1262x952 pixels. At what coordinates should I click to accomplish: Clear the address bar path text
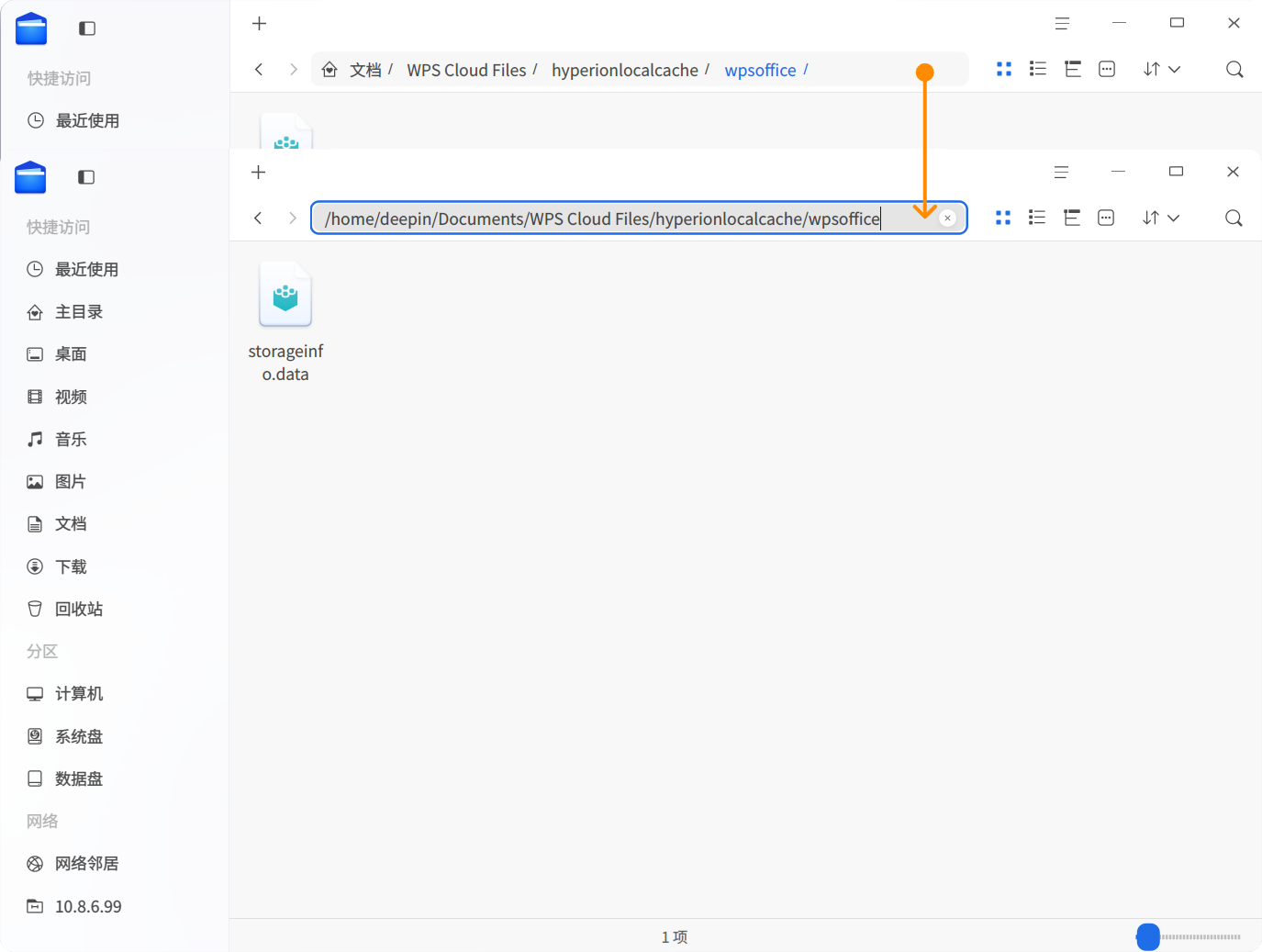[x=948, y=218]
